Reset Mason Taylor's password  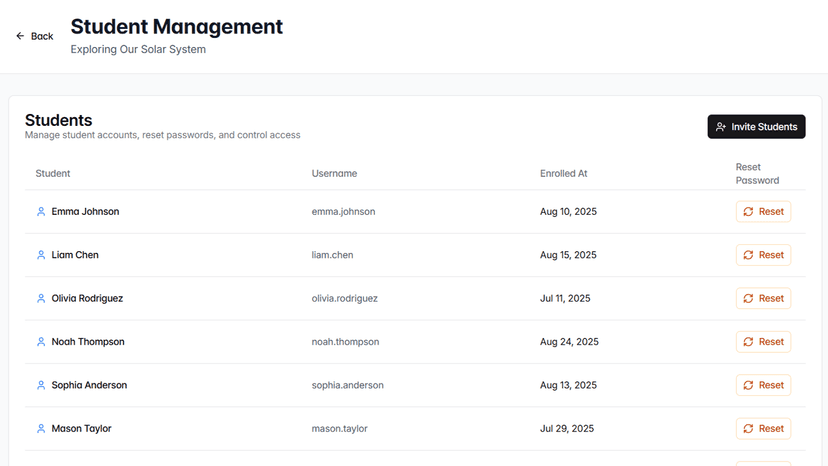click(x=763, y=429)
